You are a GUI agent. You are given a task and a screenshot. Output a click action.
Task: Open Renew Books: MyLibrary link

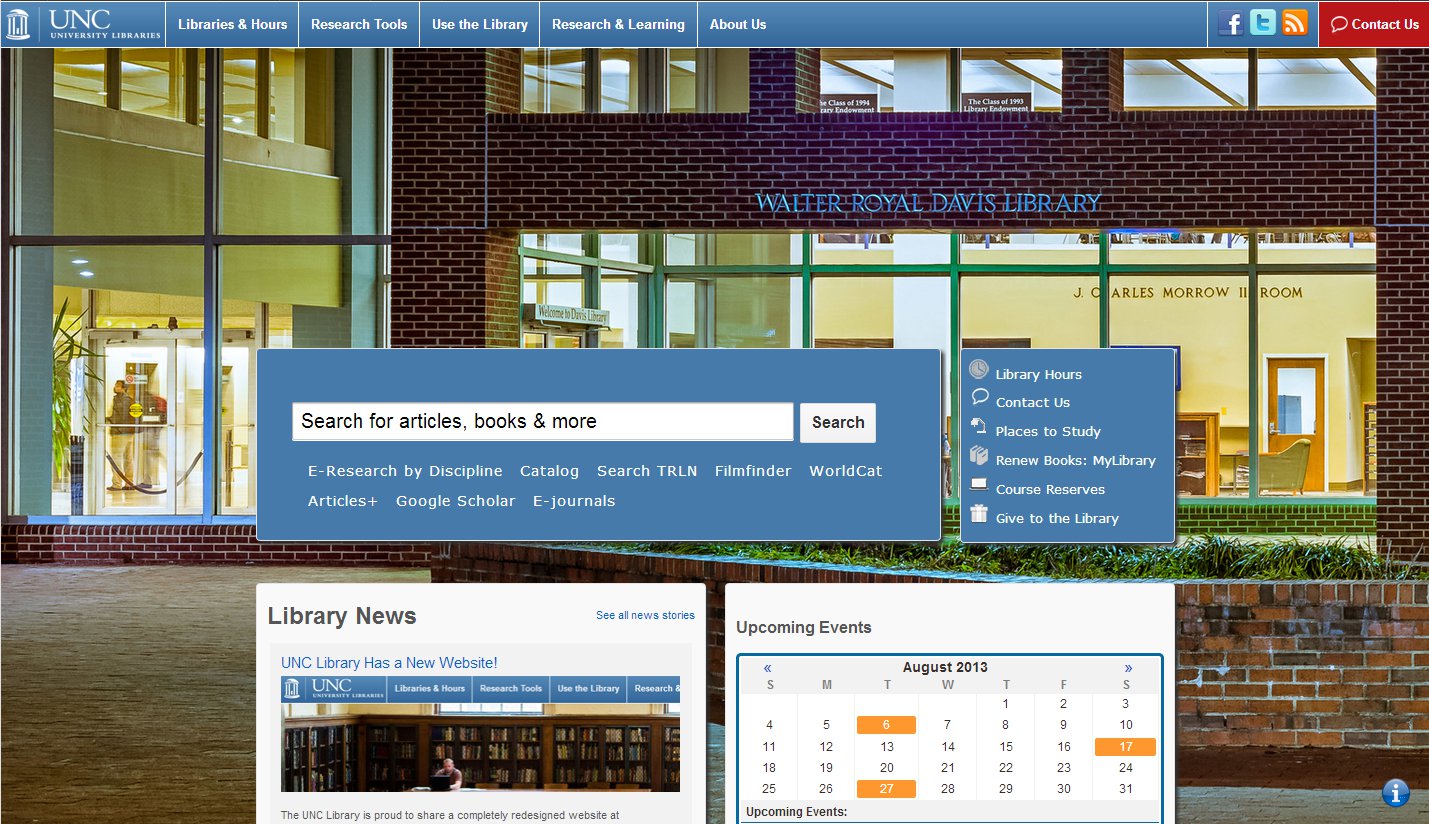tap(1076, 460)
